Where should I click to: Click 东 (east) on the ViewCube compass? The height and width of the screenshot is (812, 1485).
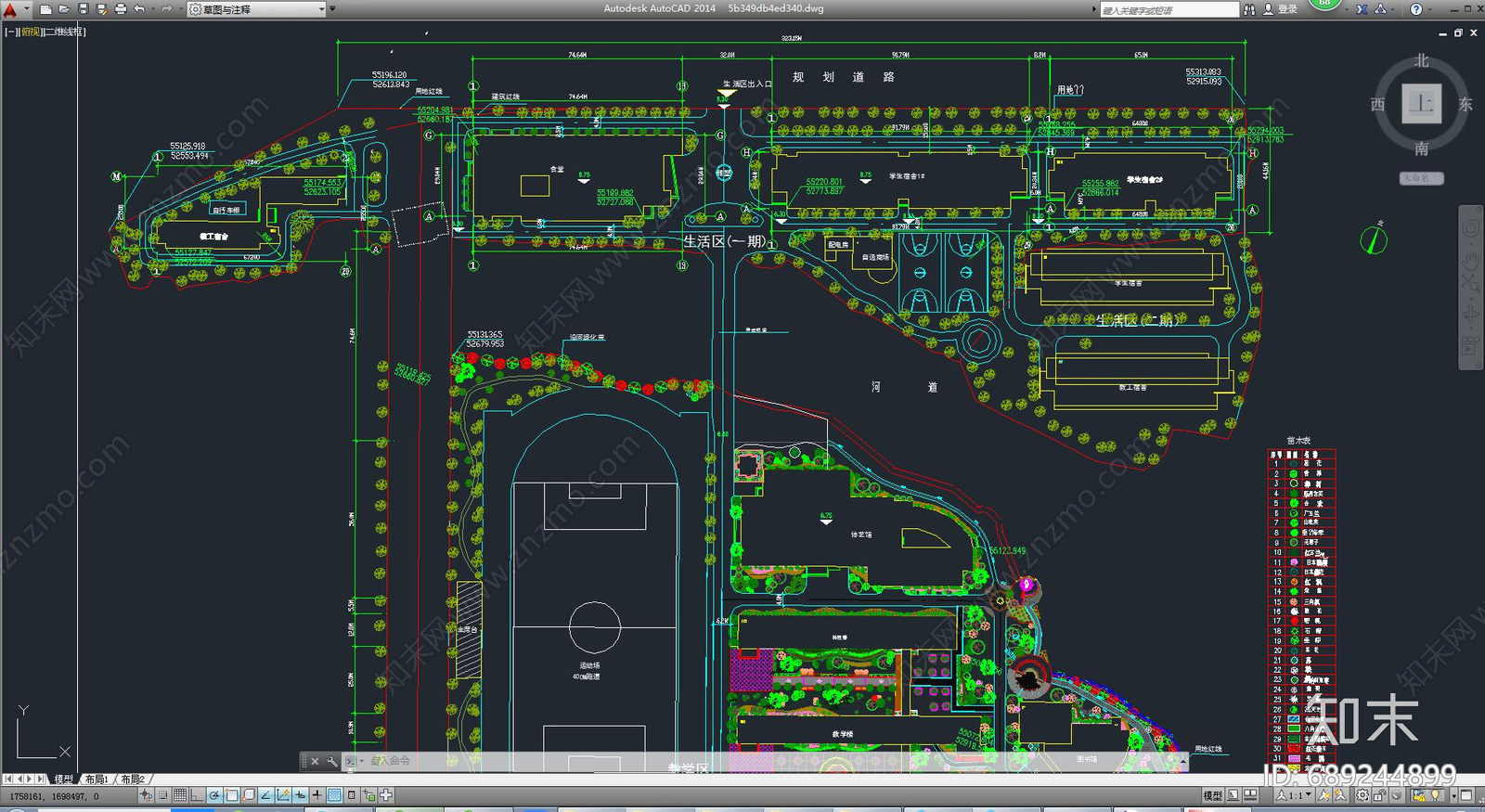click(1466, 104)
